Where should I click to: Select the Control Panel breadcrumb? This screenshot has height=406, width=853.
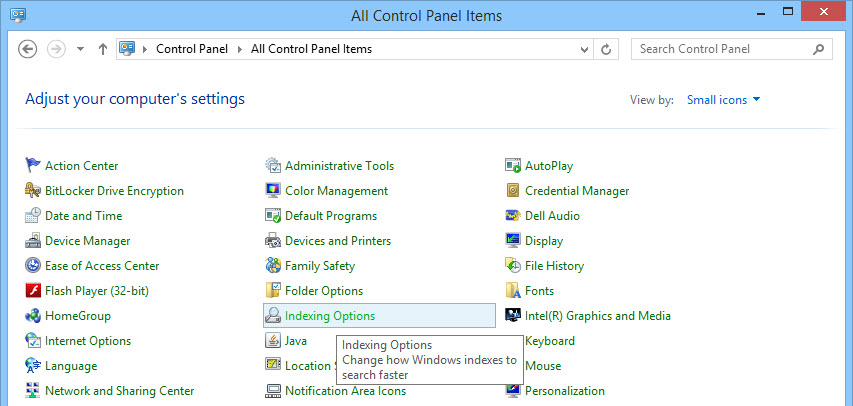pos(192,49)
